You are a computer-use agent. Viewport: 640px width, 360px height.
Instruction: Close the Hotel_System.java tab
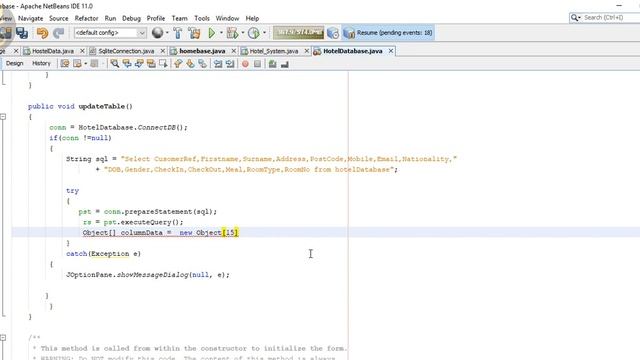click(307, 51)
